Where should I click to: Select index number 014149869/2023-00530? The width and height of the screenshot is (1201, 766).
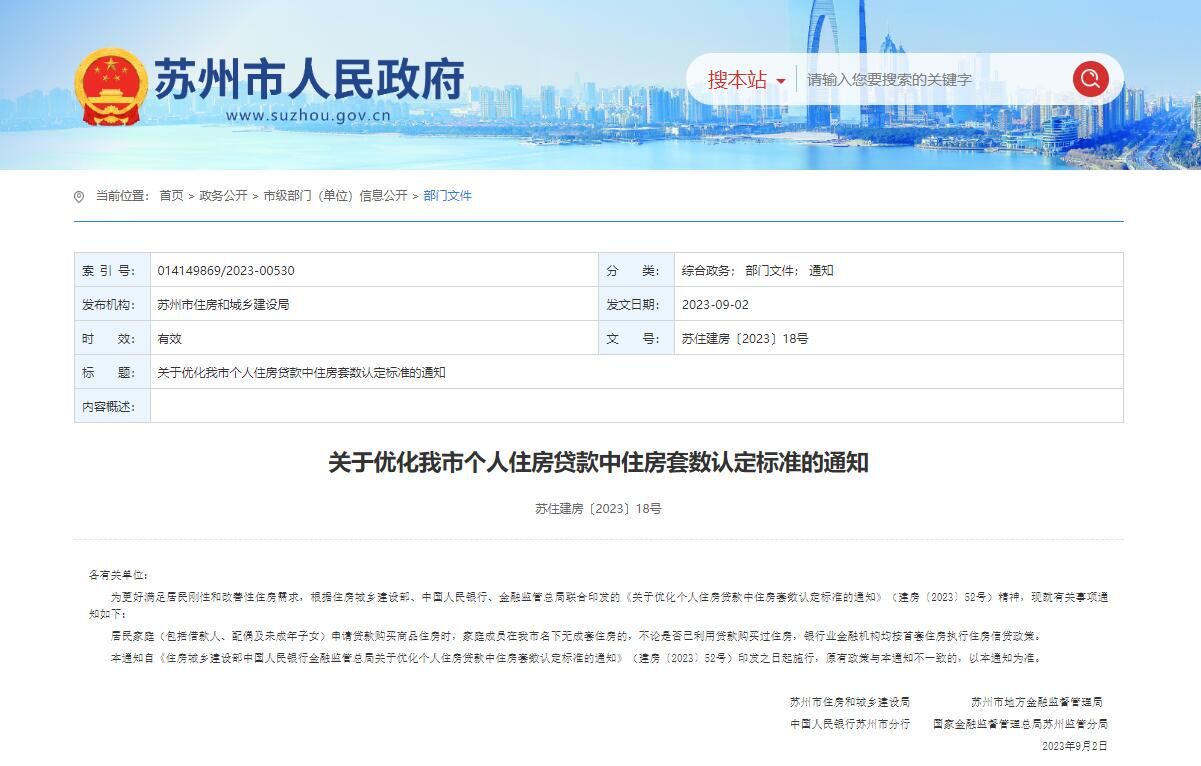click(226, 271)
